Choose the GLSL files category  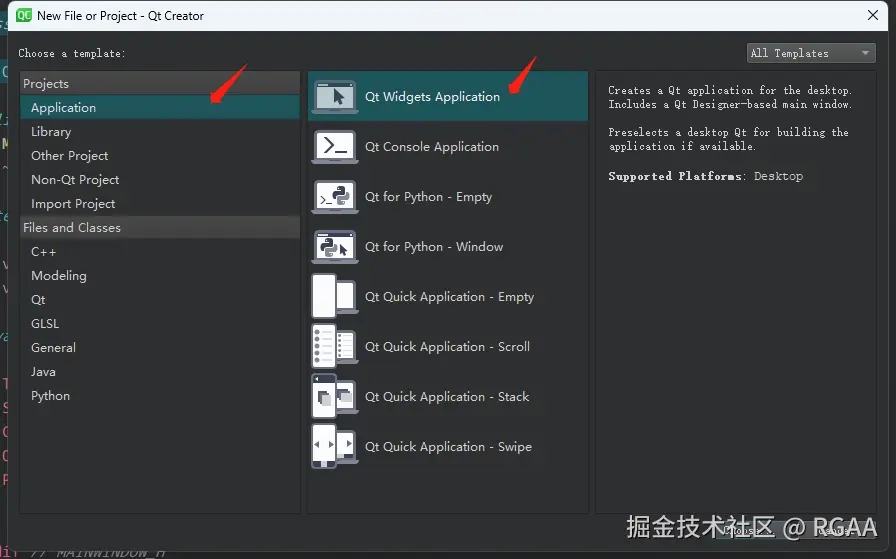tap(160, 324)
